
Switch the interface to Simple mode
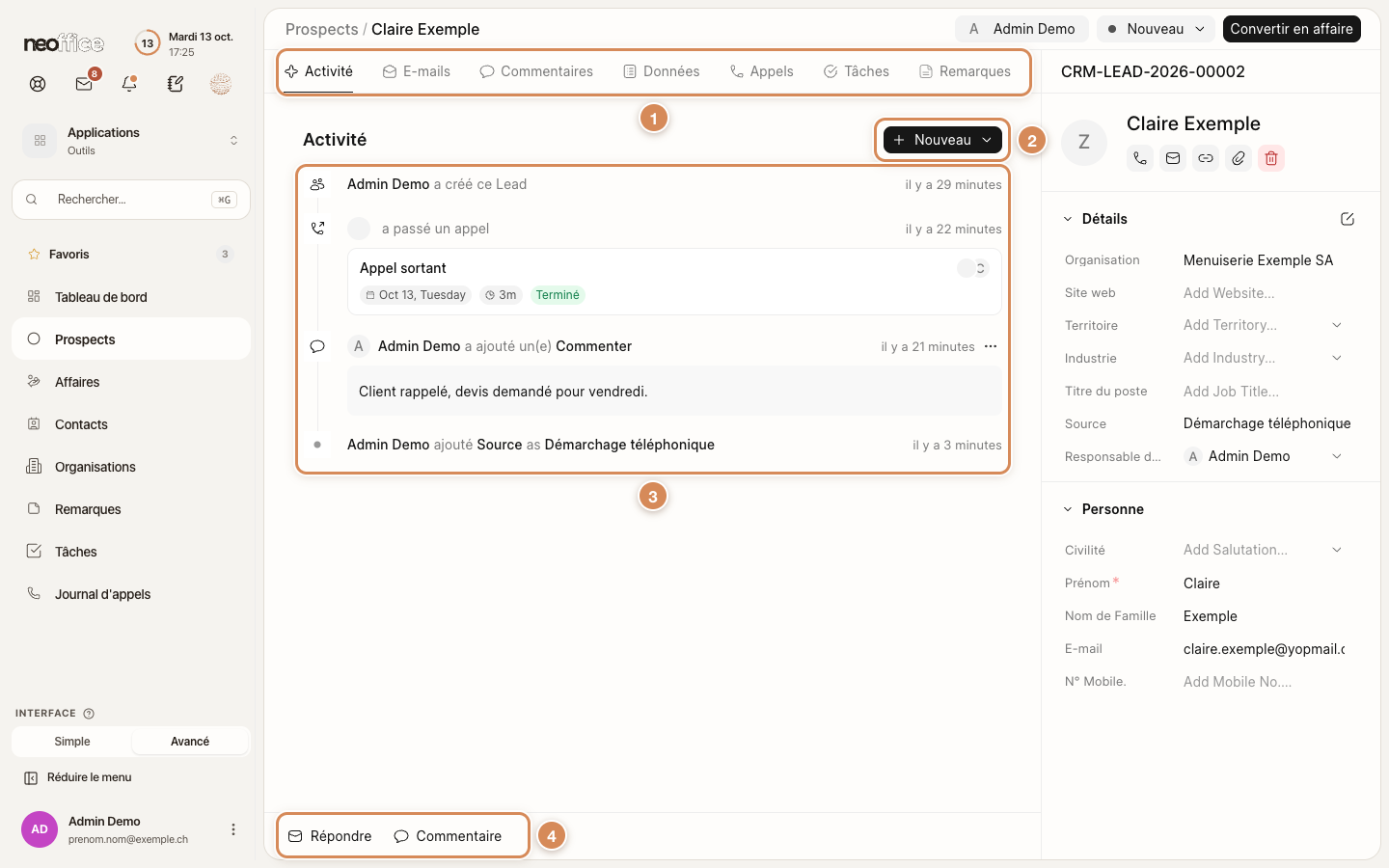coord(72,742)
